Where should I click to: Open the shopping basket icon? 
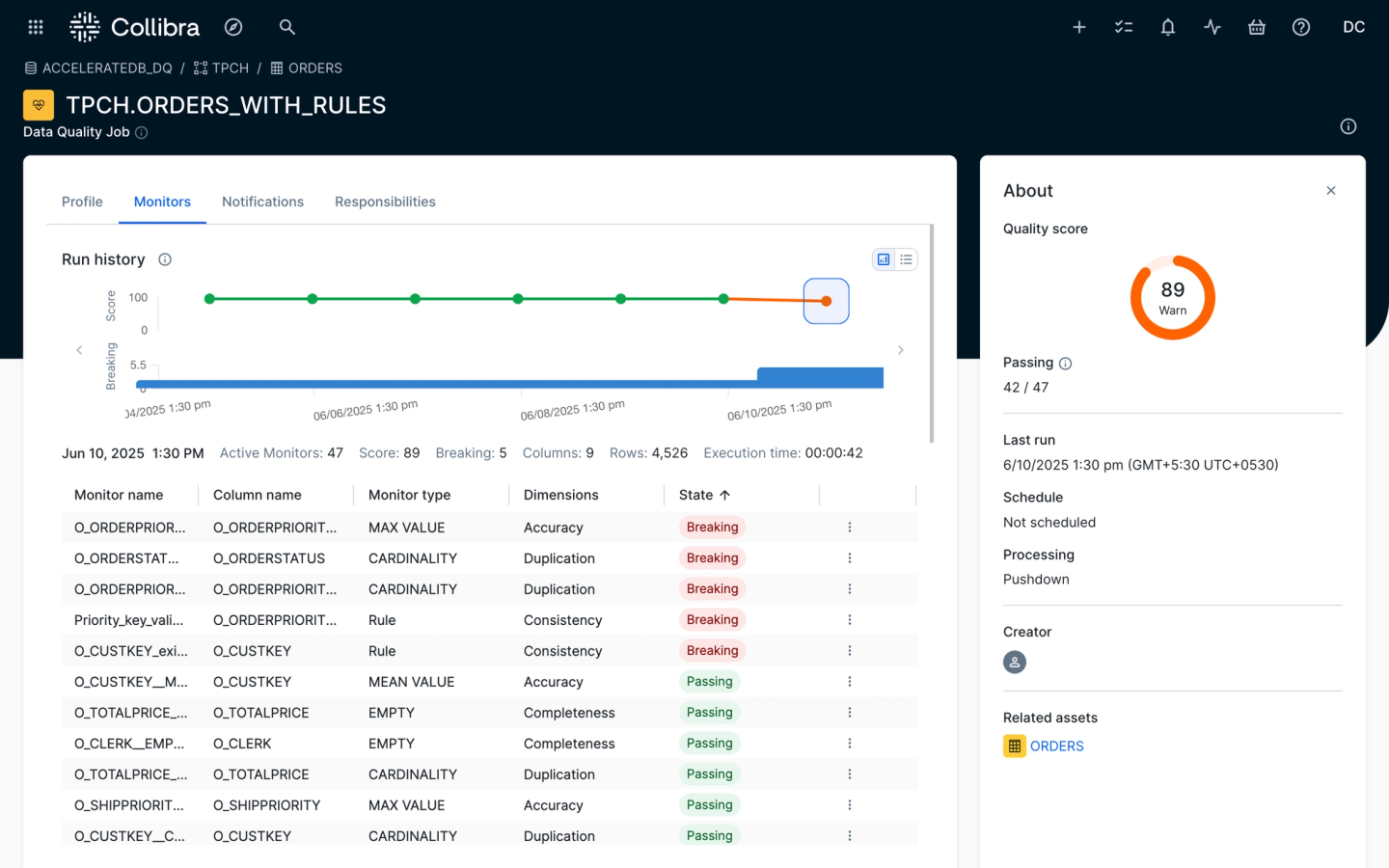click(x=1257, y=27)
